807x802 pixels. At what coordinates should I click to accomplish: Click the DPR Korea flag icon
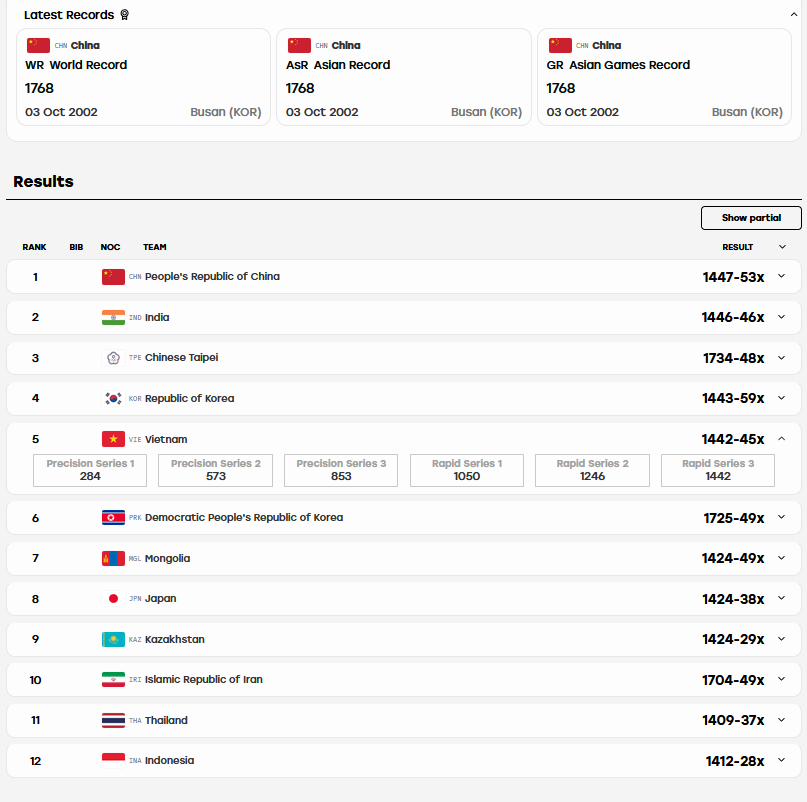[x=113, y=517]
